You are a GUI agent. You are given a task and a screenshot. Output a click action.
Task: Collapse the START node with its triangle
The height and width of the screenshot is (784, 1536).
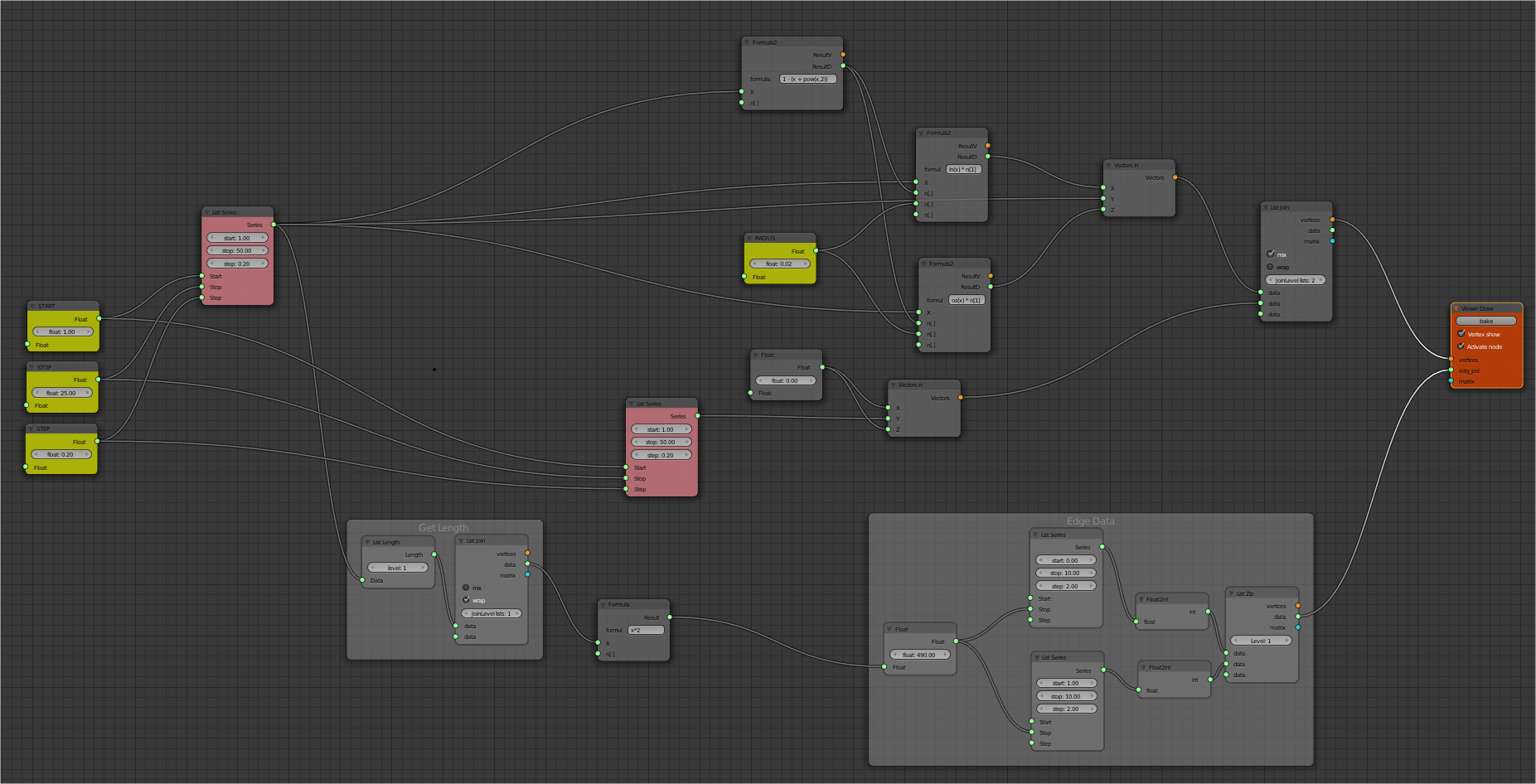coord(32,306)
